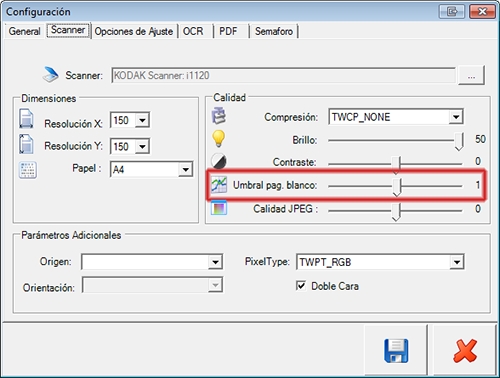The width and height of the screenshot is (500, 378).
Task: Open the Semaforo tab
Action: (274, 31)
